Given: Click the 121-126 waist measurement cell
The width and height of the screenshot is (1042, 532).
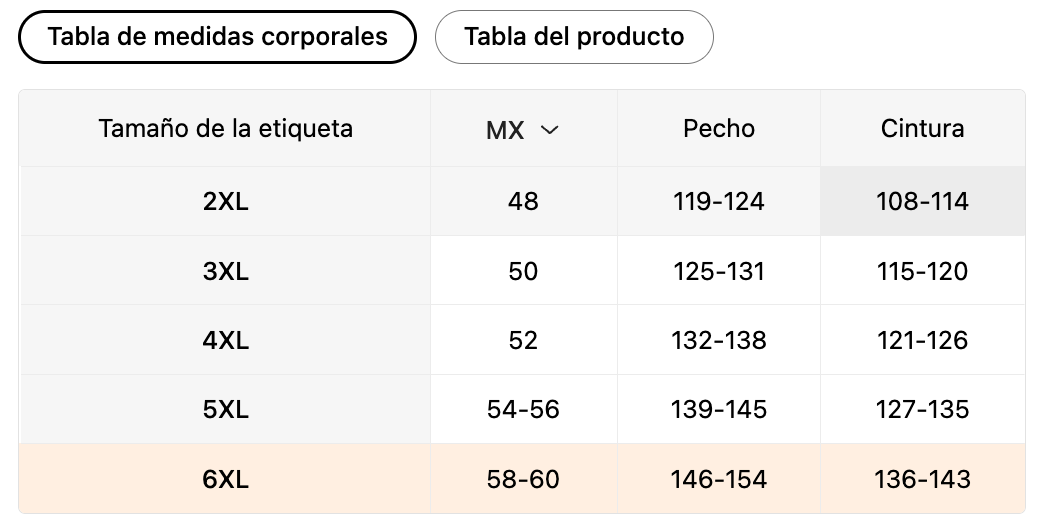Looking at the screenshot, I should tap(922, 340).
